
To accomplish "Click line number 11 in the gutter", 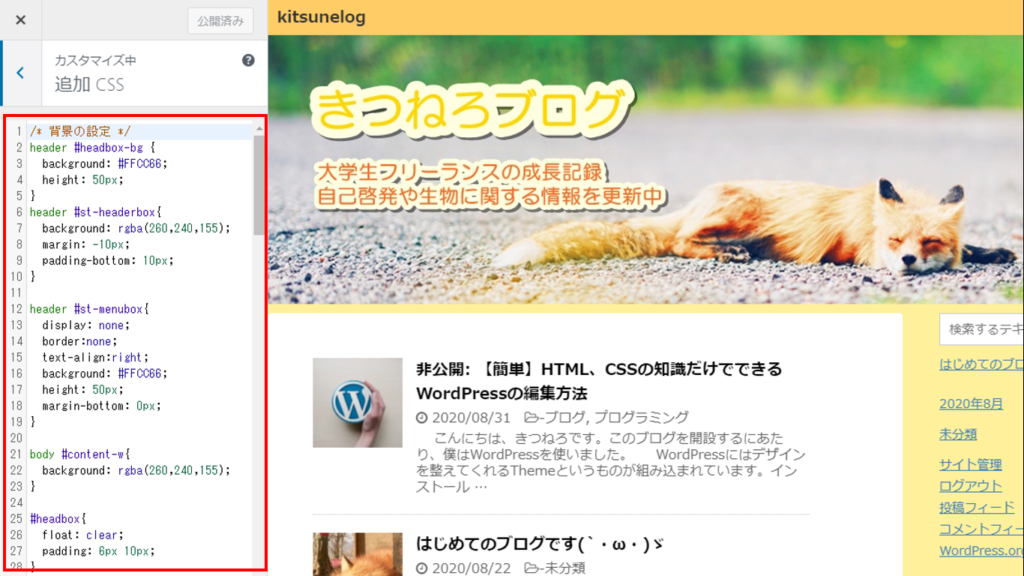I will [x=16, y=293].
